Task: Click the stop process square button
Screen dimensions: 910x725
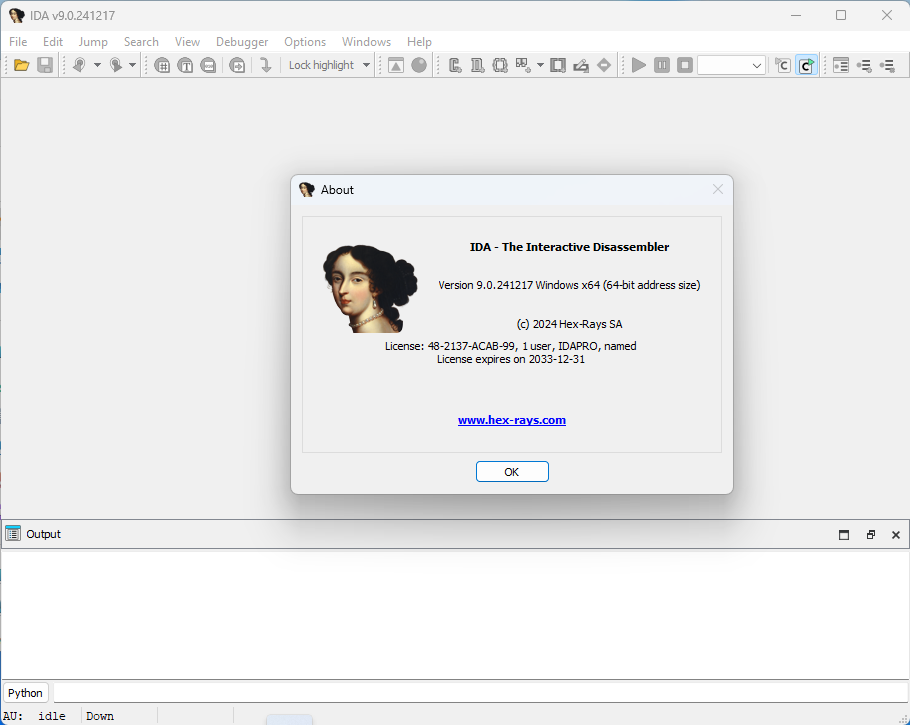Action: [685, 65]
